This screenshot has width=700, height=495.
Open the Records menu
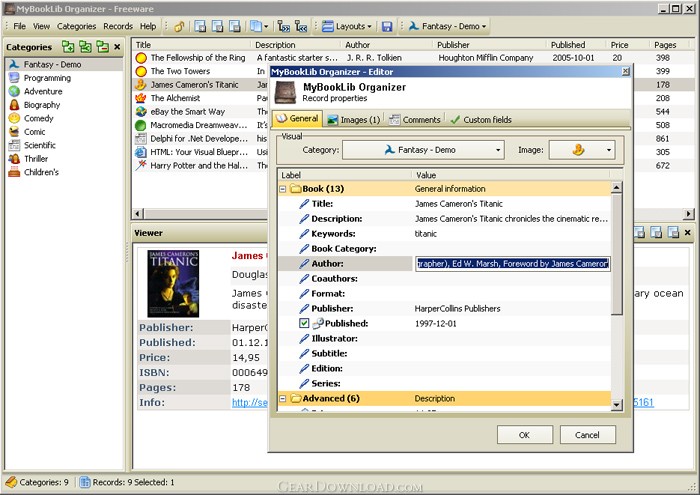118,26
